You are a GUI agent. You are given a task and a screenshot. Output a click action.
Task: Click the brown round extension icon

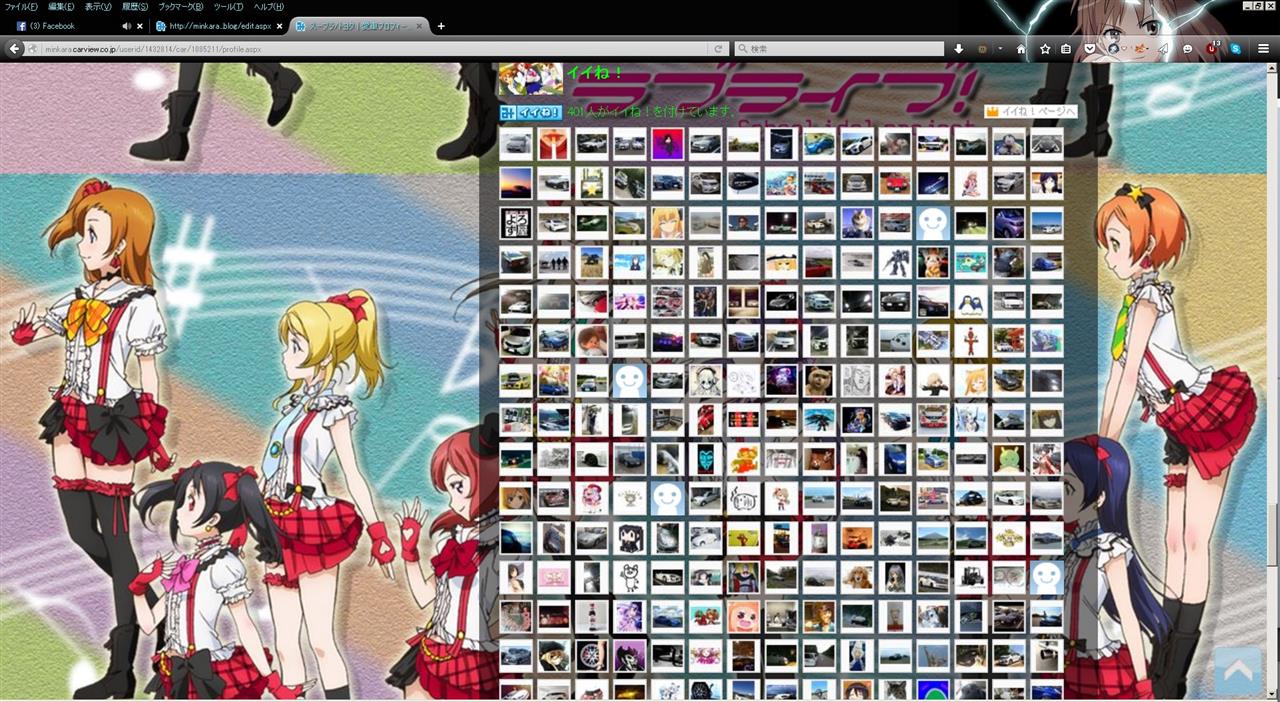(x=982, y=48)
